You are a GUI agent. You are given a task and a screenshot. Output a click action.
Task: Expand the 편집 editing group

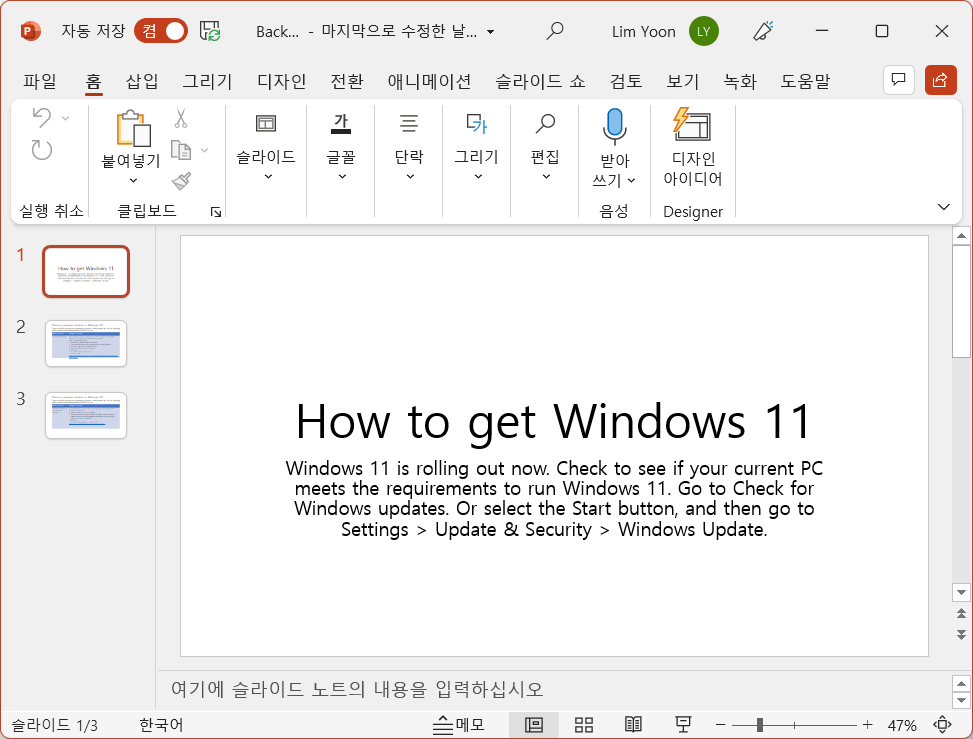coord(545,147)
